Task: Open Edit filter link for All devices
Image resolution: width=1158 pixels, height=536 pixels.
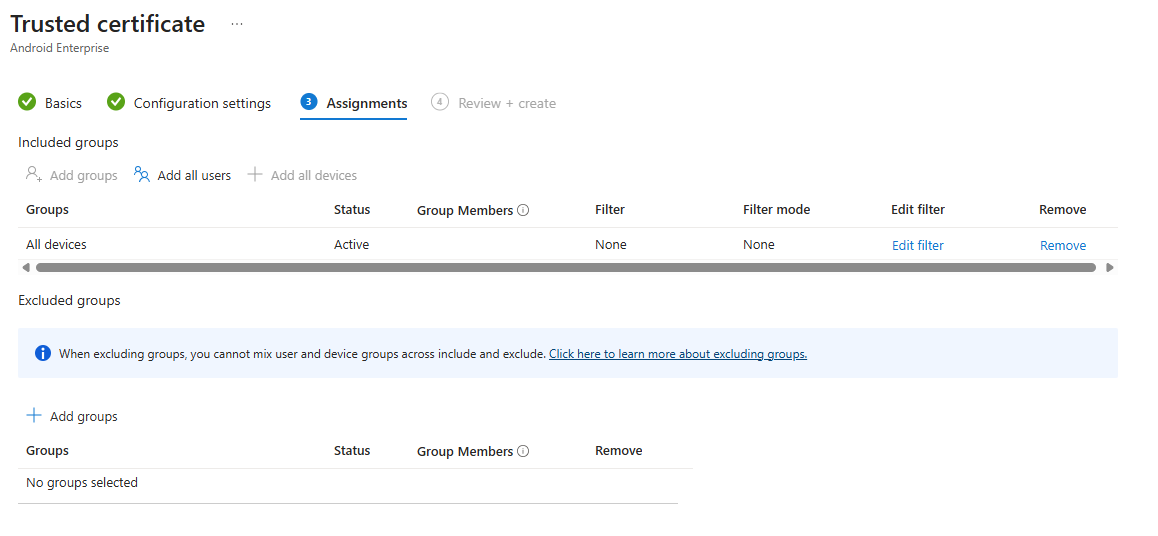Action: [x=917, y=246]
